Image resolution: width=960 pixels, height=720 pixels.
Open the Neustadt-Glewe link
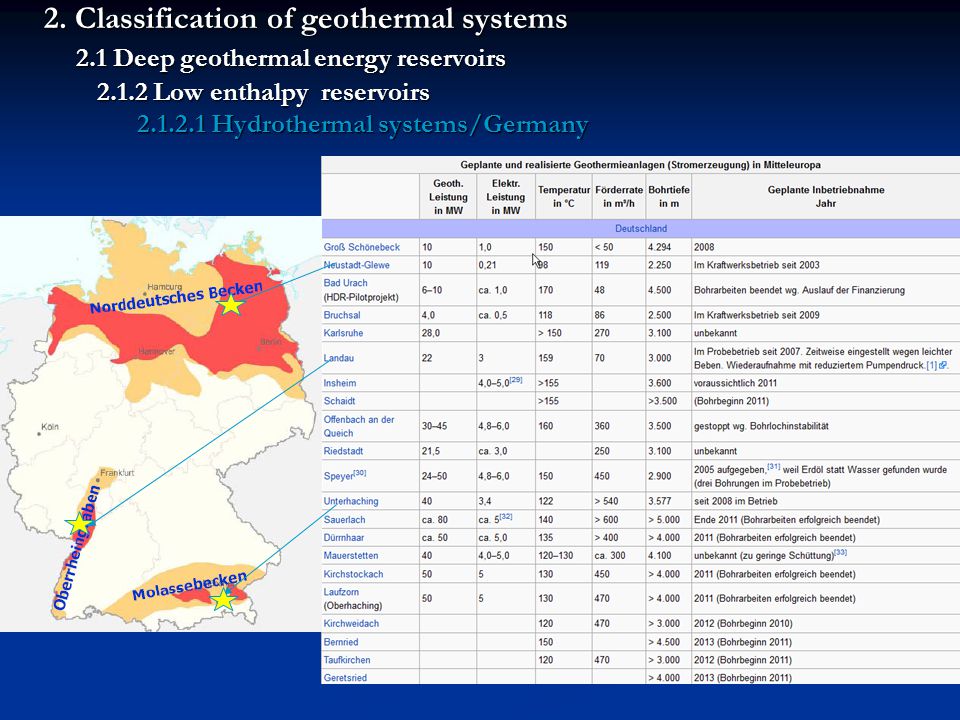point(356,265)
